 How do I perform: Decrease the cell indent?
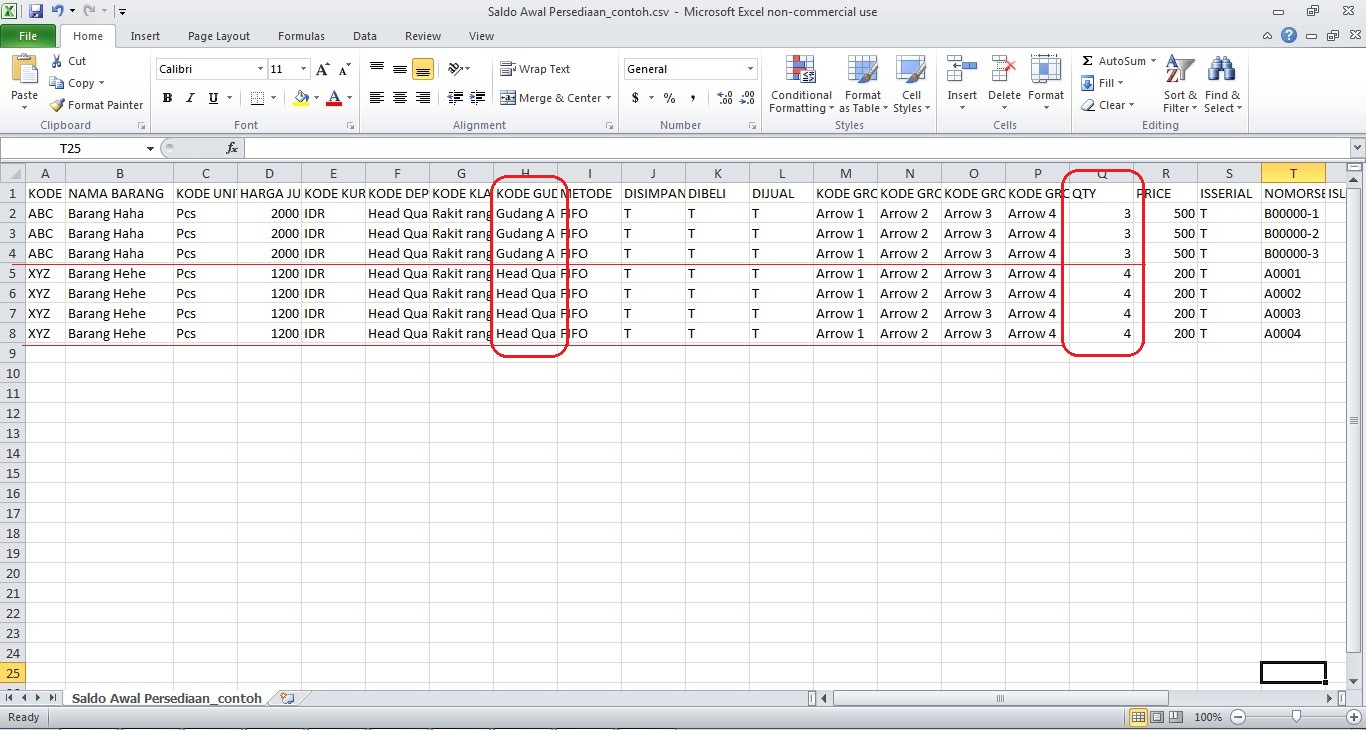tap(456, 98)
